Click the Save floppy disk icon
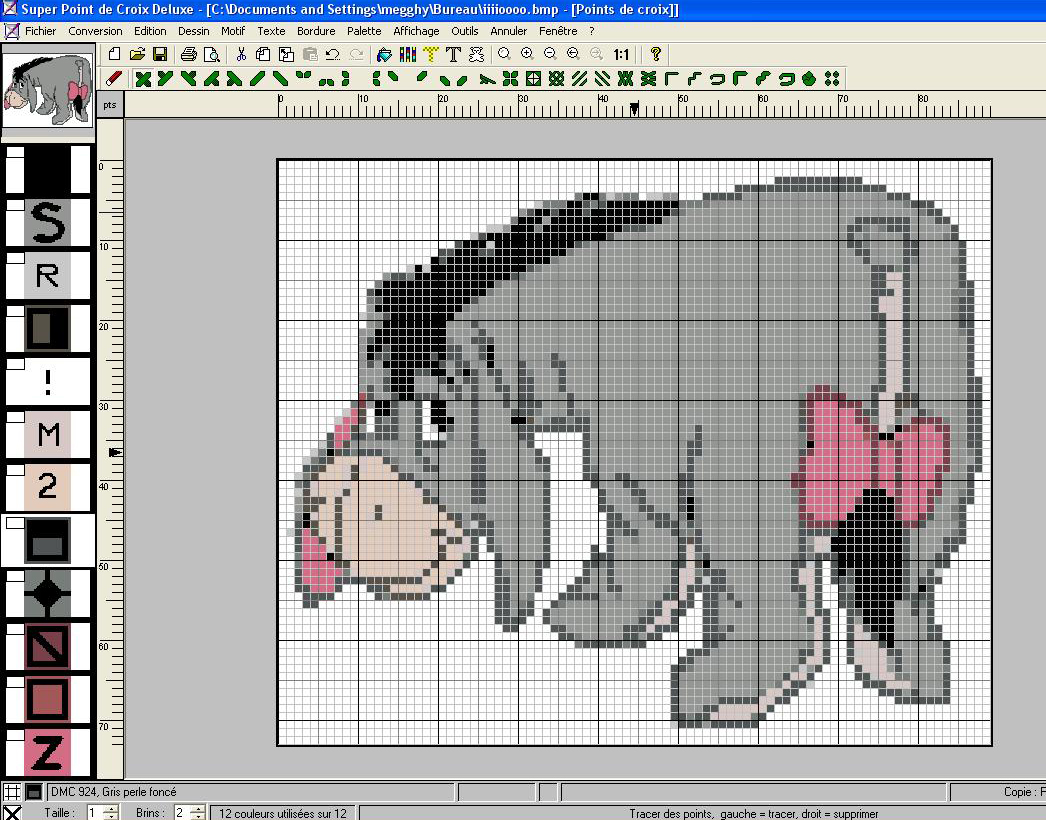1046x820 pixels. pos(159,54)
